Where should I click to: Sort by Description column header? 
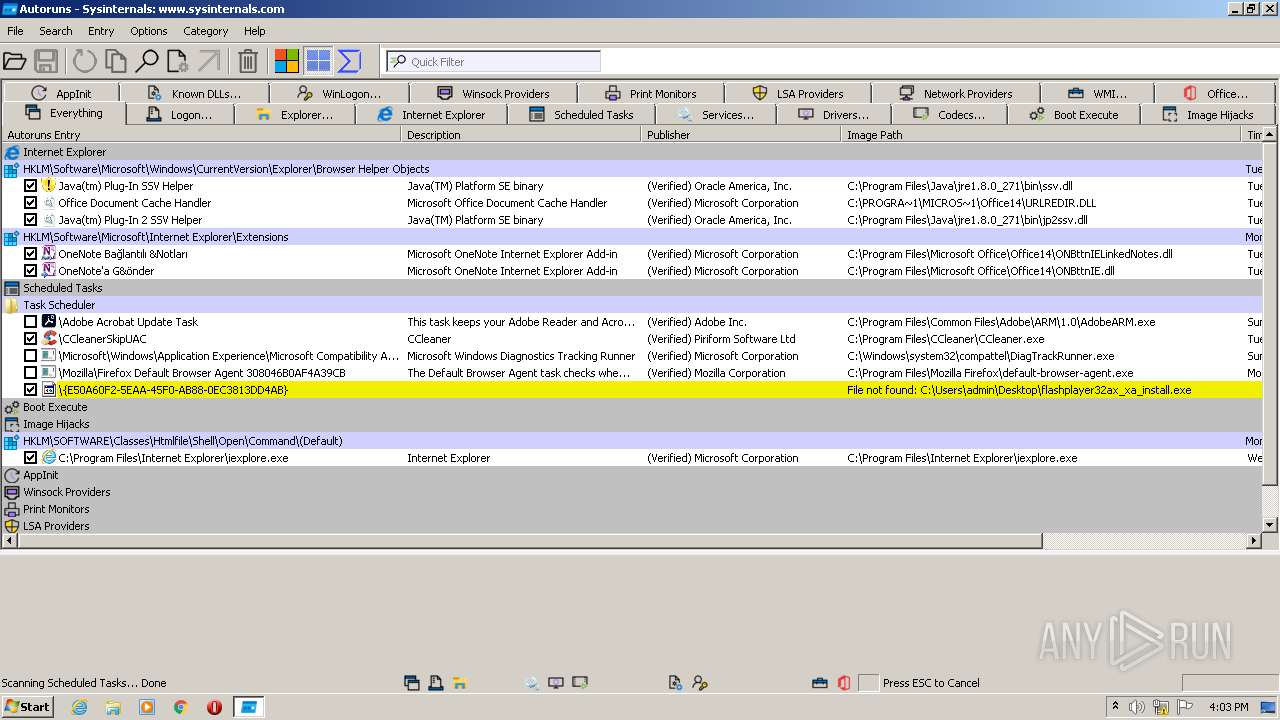click(521, 135)
